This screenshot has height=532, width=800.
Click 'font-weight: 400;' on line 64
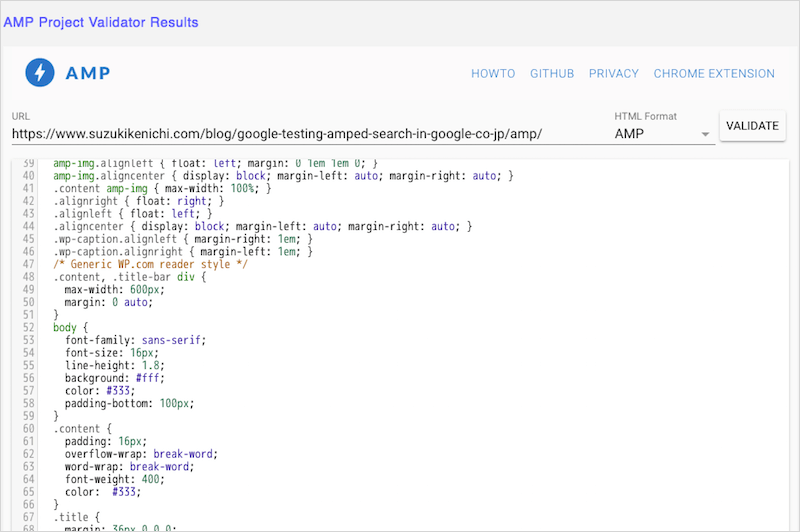tap(115, 479)
